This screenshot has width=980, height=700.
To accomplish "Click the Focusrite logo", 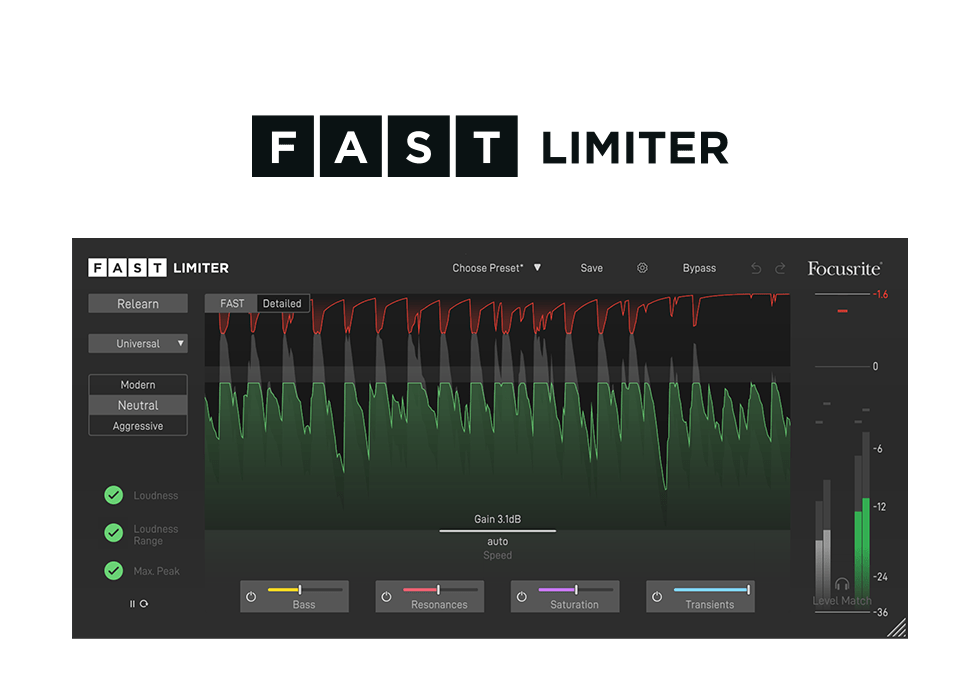I will [844, 268].
